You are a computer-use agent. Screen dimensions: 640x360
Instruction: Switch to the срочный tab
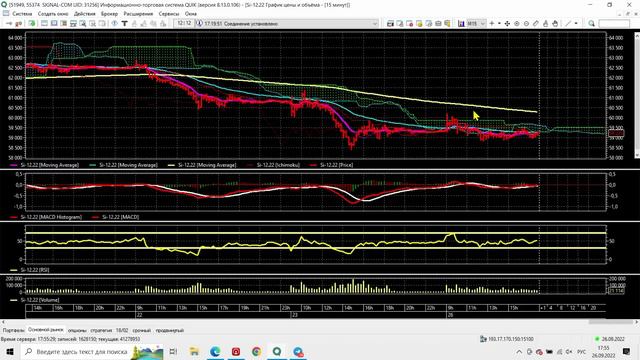(x=142, y=330)
